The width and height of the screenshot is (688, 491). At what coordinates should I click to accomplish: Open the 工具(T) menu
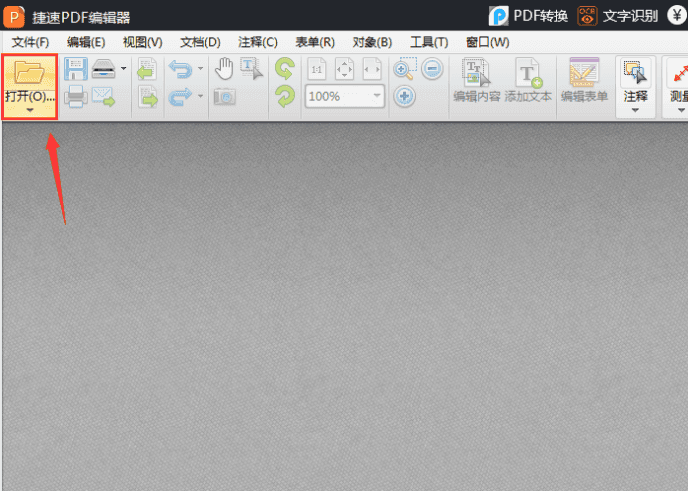429,42
